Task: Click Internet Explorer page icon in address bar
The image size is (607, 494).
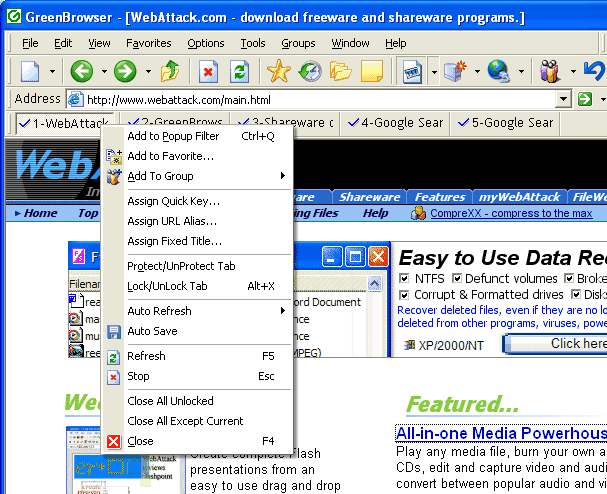Action: pyautogui.click(x=75, y=99)
